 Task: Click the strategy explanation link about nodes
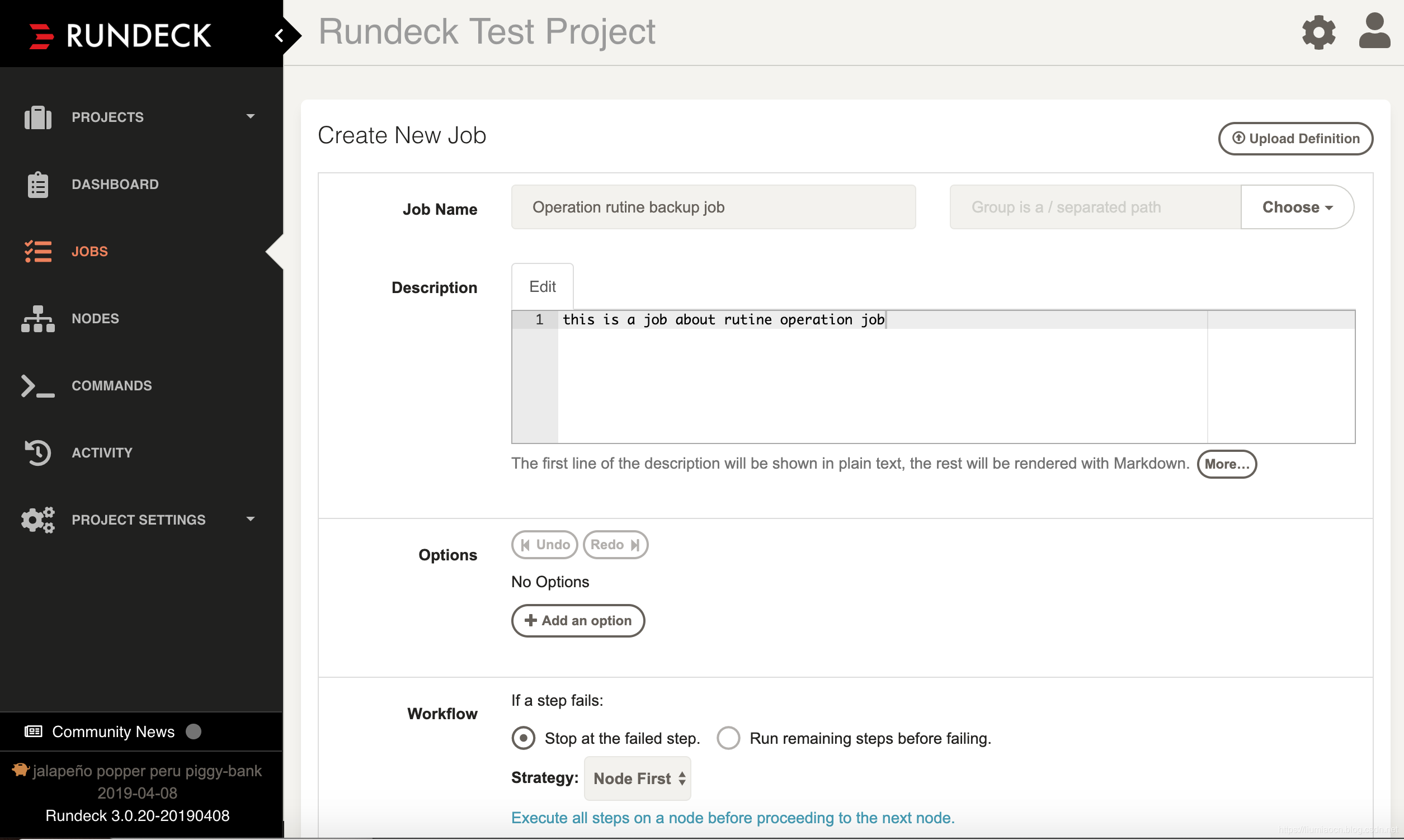(733, 818)
